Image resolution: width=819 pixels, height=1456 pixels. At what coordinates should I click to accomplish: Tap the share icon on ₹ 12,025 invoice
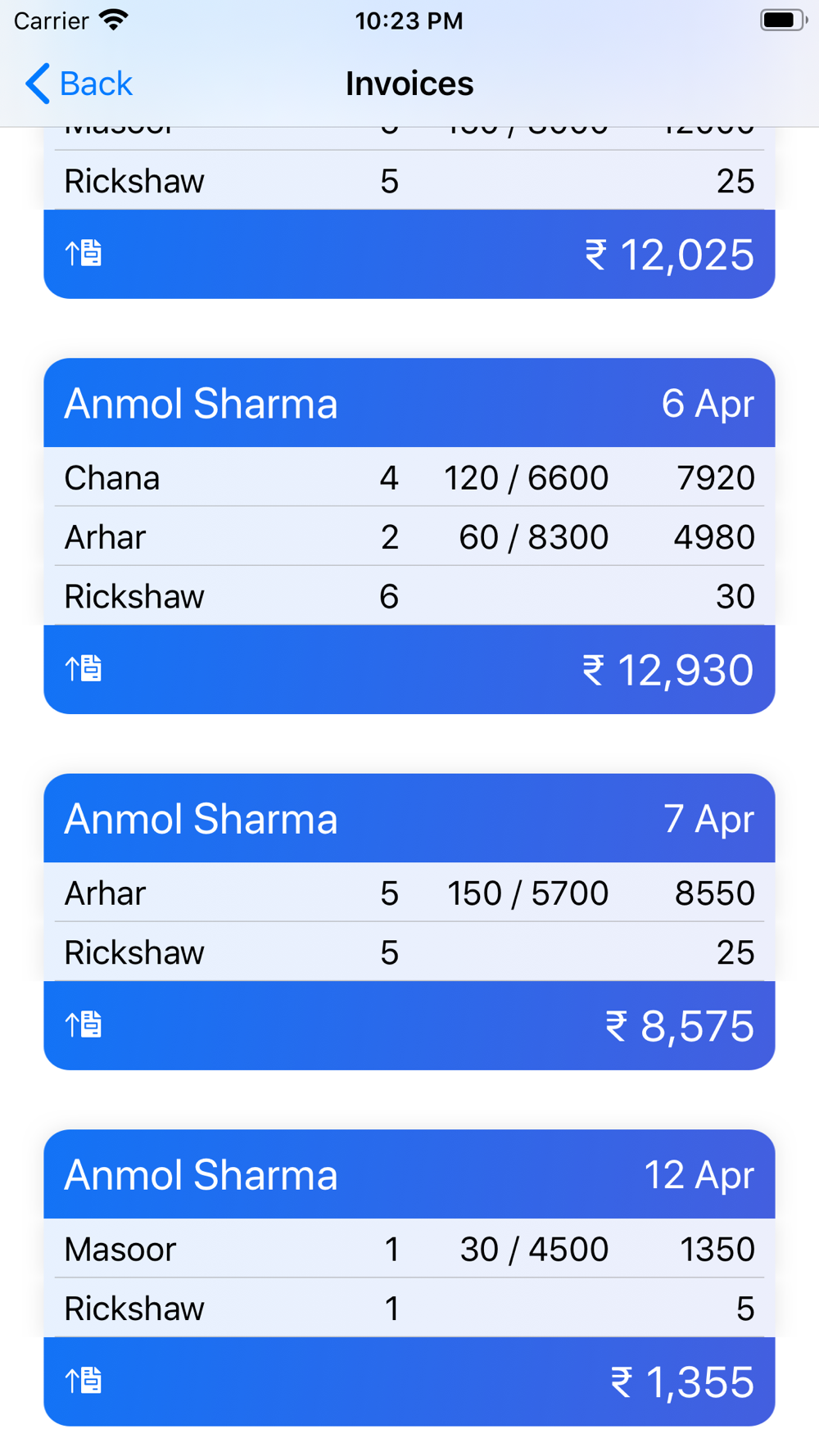(x=84, y=253)
